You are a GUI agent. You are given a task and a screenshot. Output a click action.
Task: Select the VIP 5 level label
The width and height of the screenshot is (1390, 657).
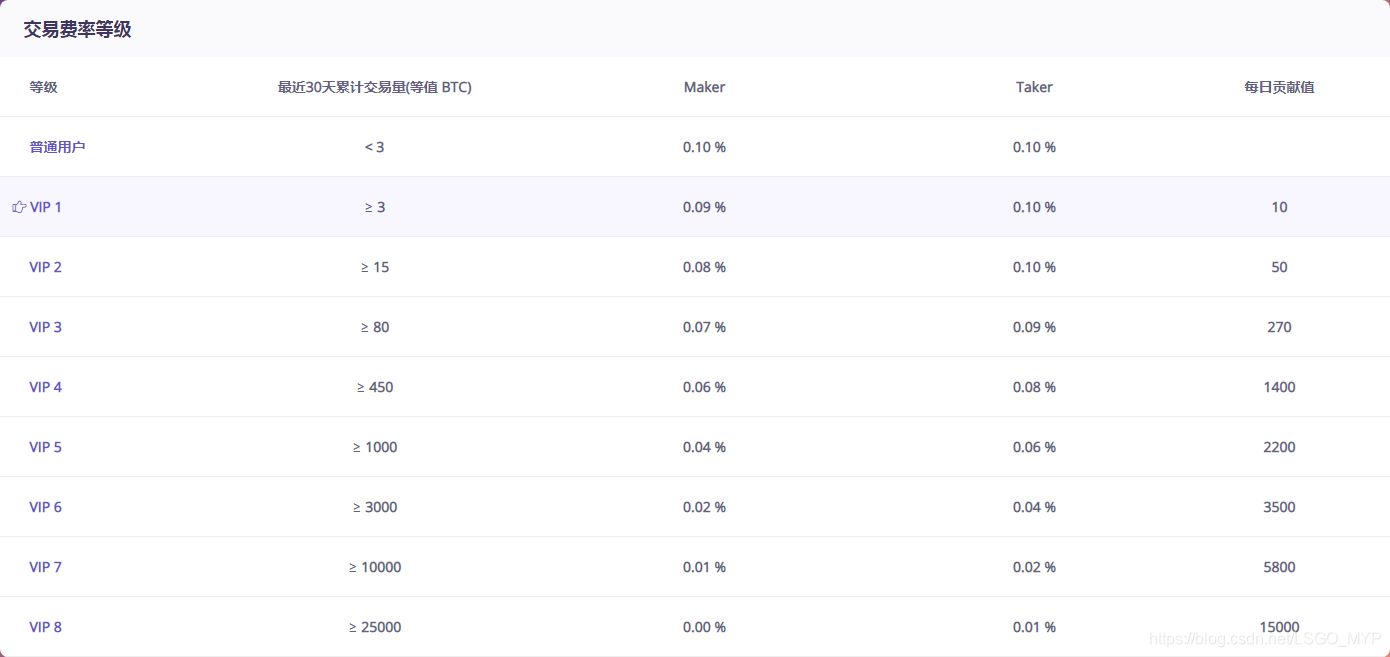(46, 447)
